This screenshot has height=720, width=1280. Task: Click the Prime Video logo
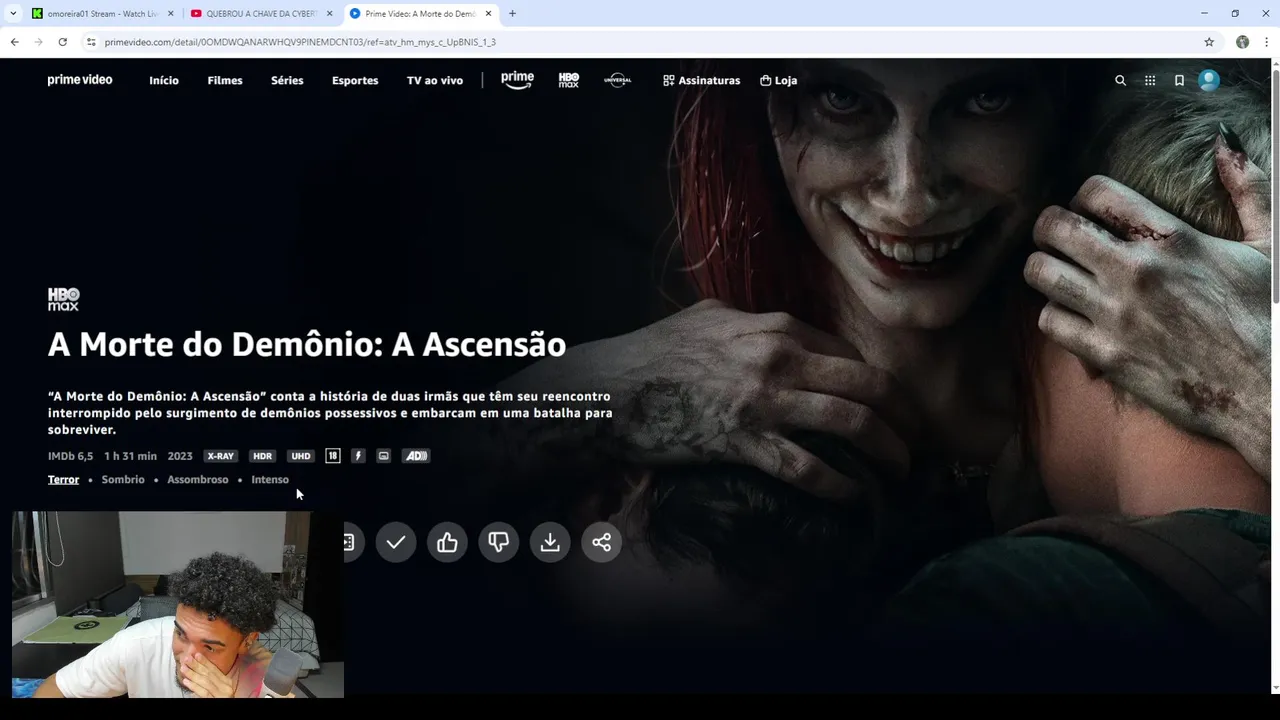(80, 80)
